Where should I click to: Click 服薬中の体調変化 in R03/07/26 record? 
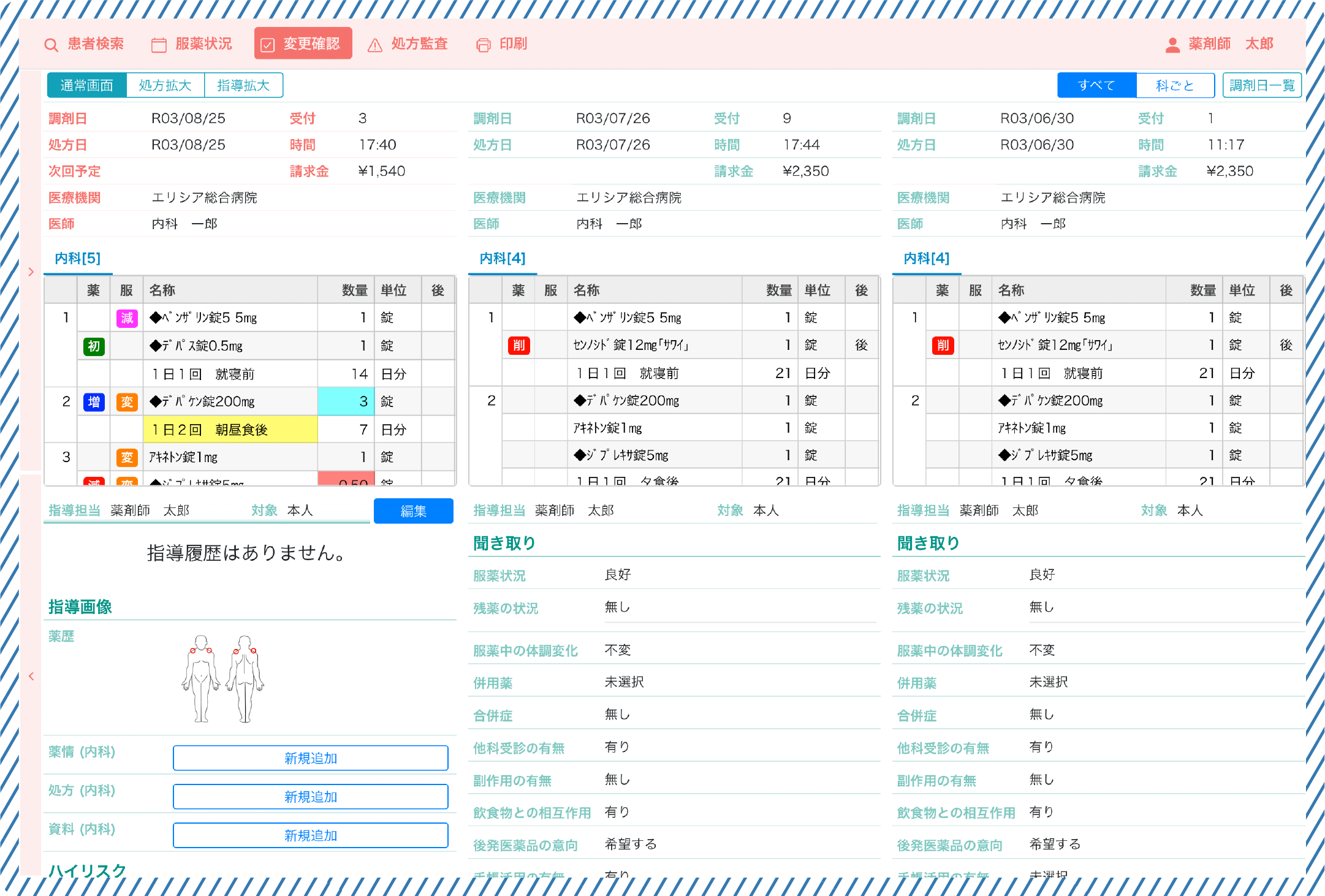[x=525, y=651]
